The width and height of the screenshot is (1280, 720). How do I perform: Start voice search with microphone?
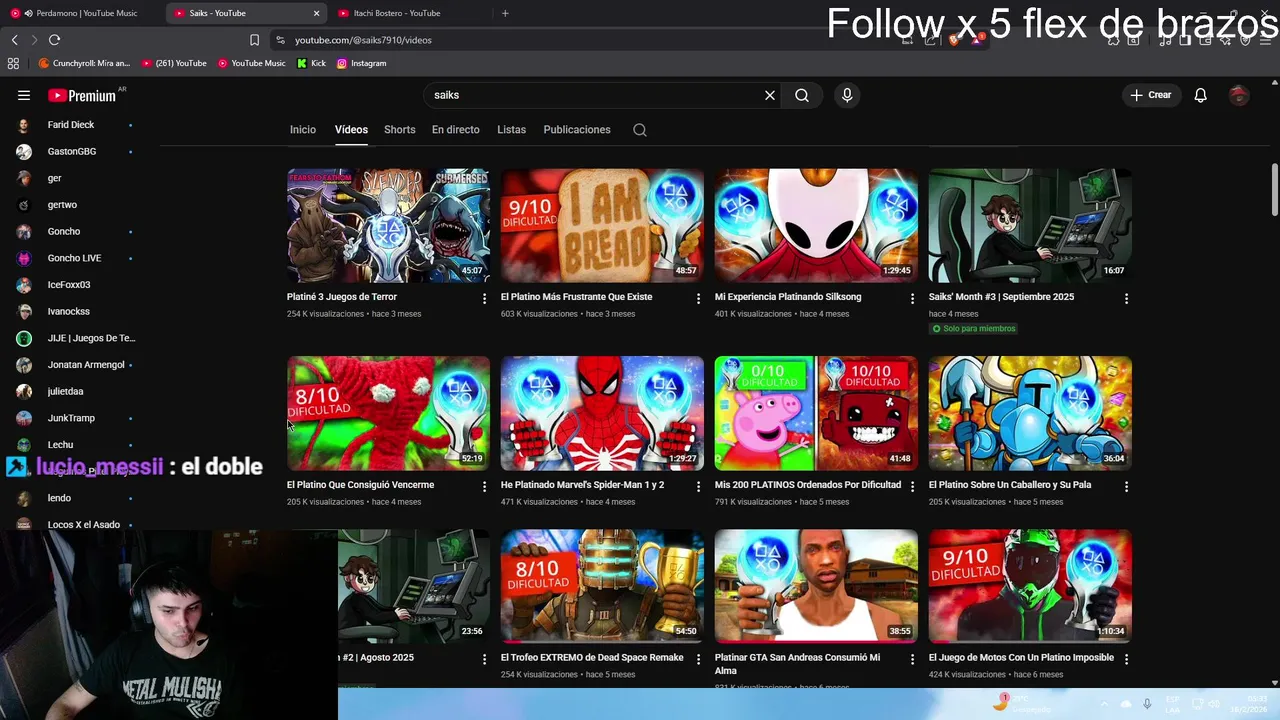coord(847,95)
